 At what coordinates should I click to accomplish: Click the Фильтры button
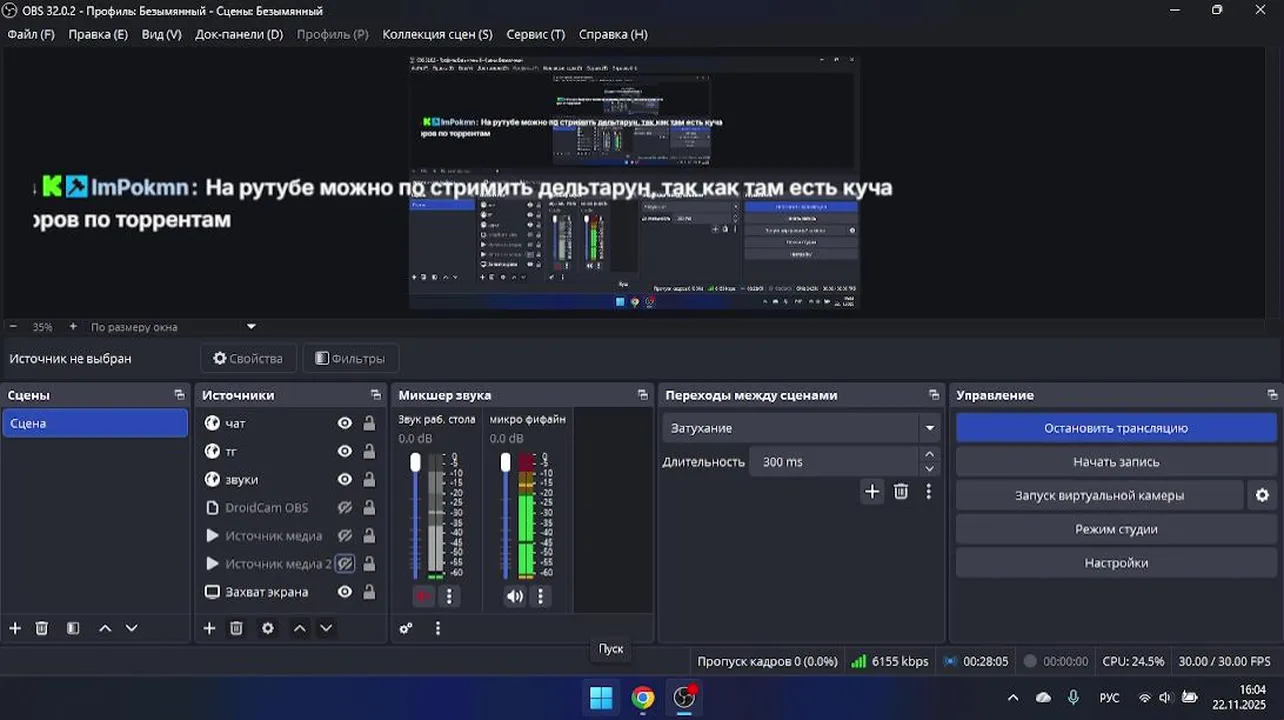coord(350,358)
